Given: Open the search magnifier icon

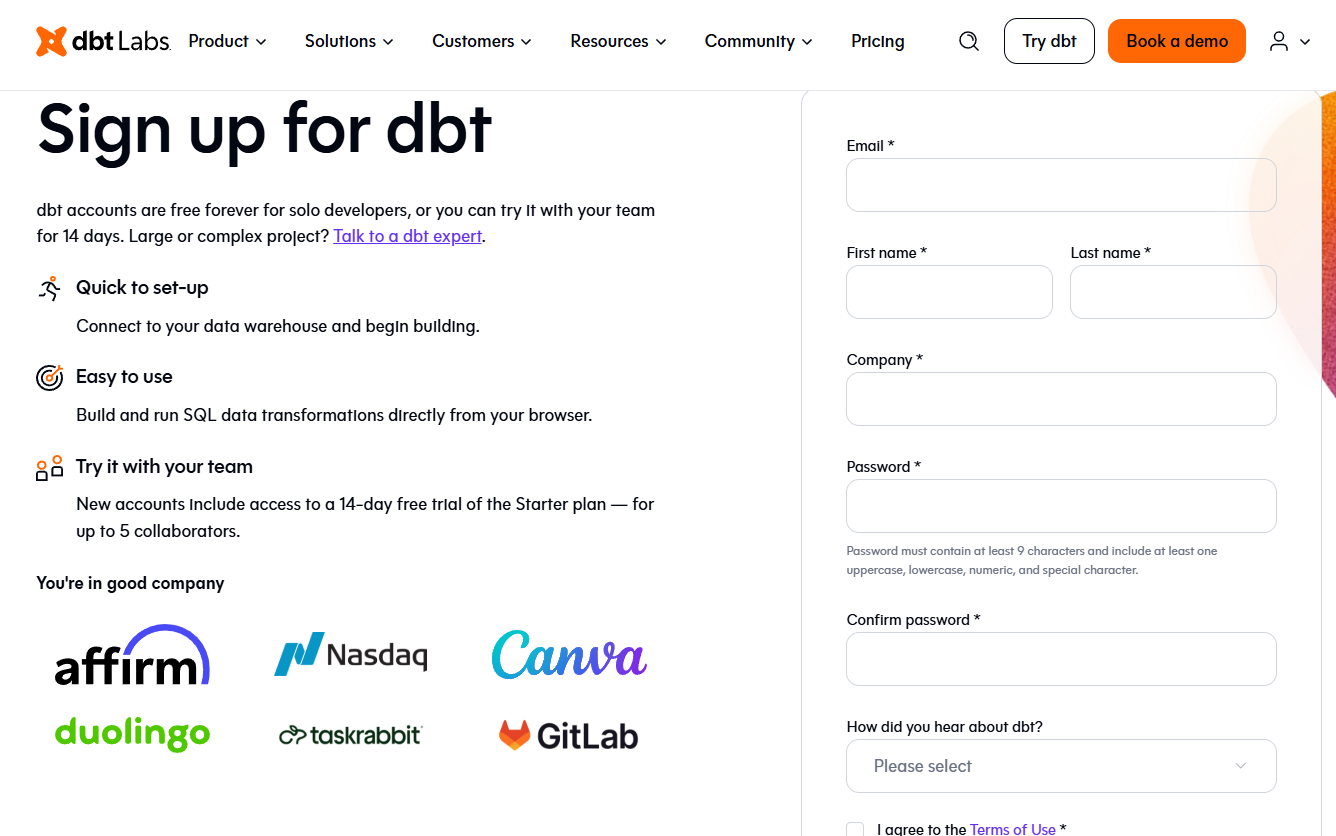Looking at the screenshot, I should [x=968, y=40].
